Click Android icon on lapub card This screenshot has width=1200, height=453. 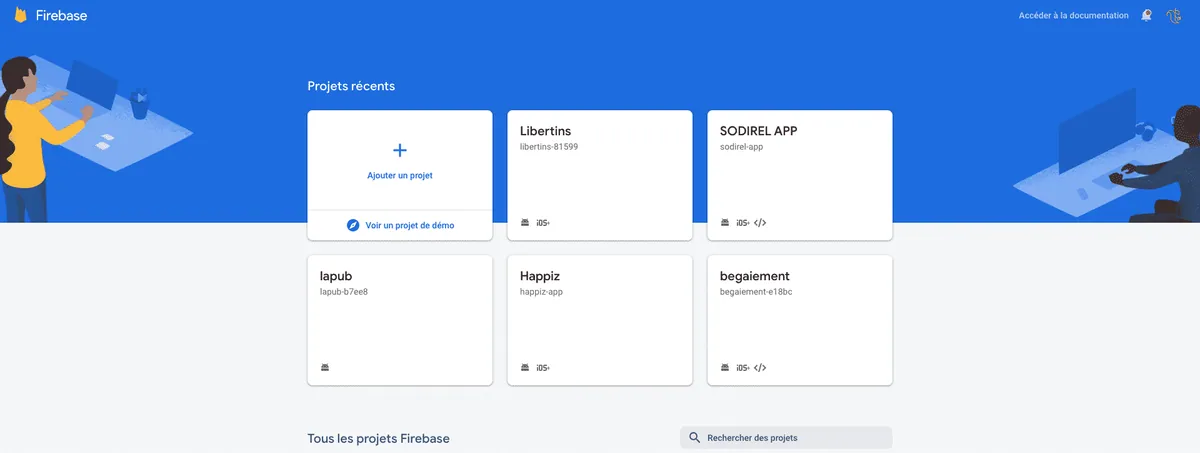coord(325,367)
